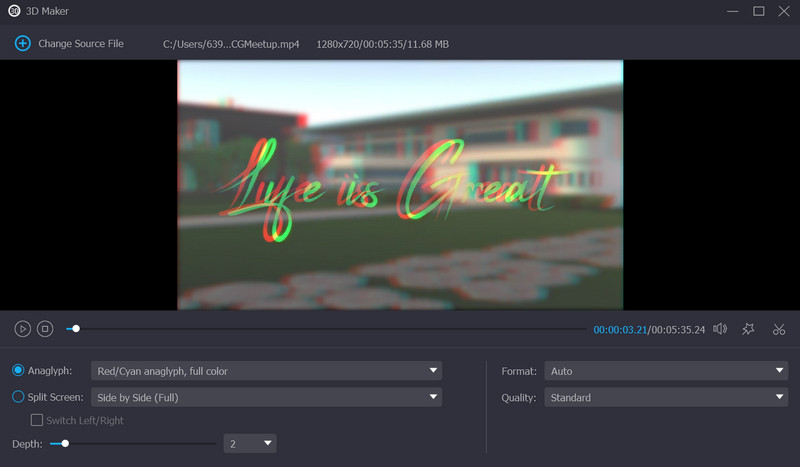
Task: Open the Depth value 2 dropdown
Action: coord(250,444)
